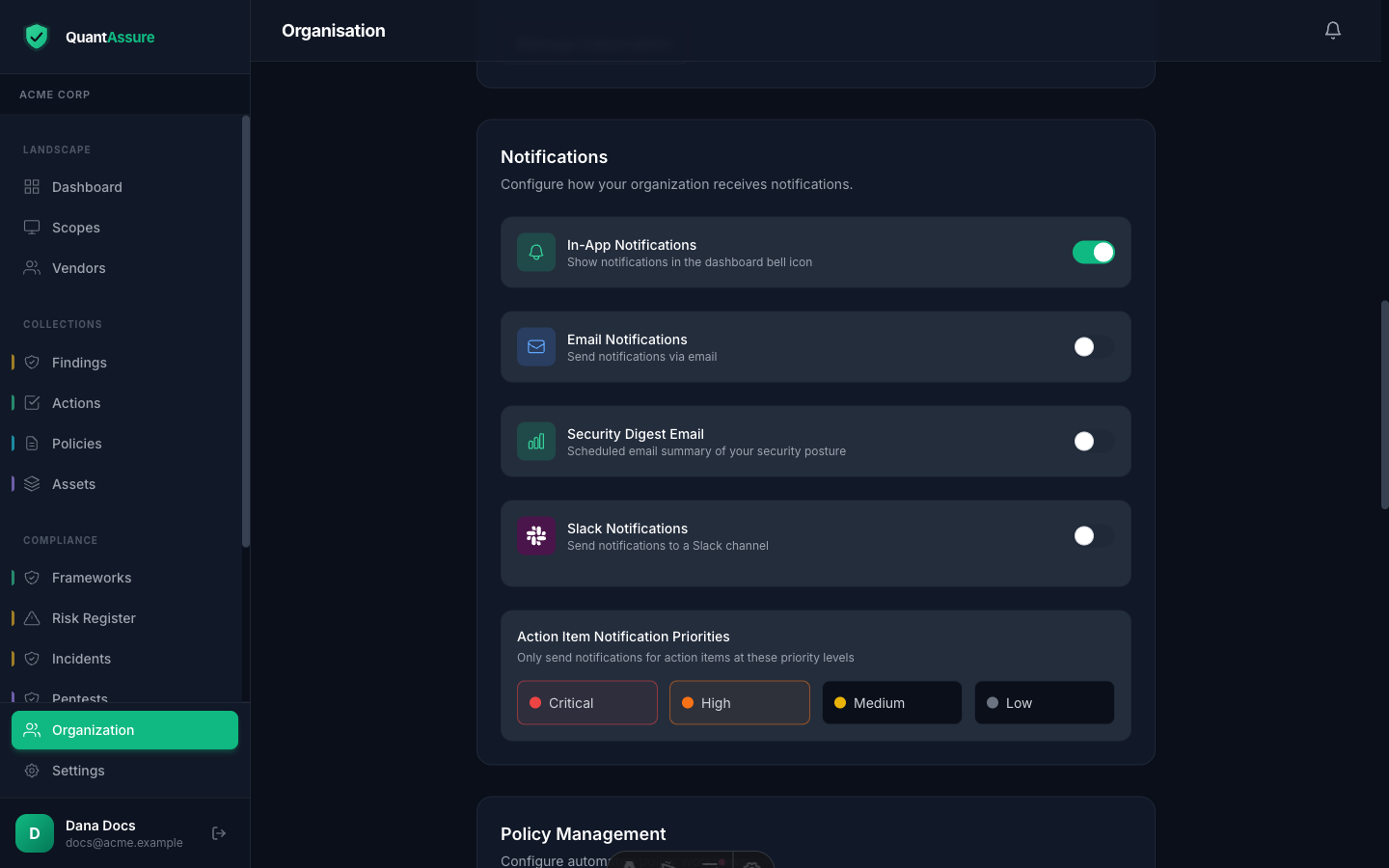1389x868 pixels.
Task: Click the Security Digest chart icon
Action: point(536,441)
